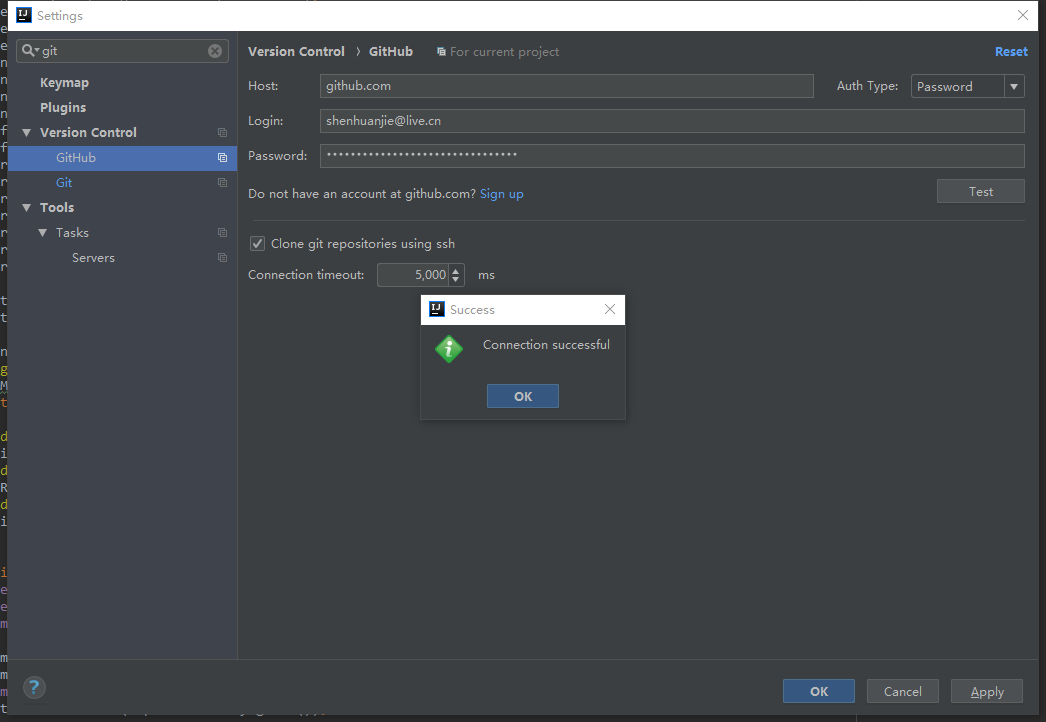1046x722 pixels.
Task: Open Servers under Tasks
Action: click(x=93, y=258)
